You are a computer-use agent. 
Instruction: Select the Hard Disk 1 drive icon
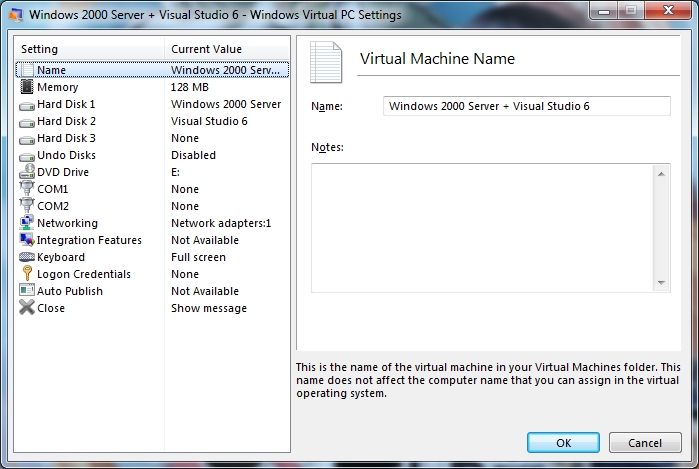(27, 104)
